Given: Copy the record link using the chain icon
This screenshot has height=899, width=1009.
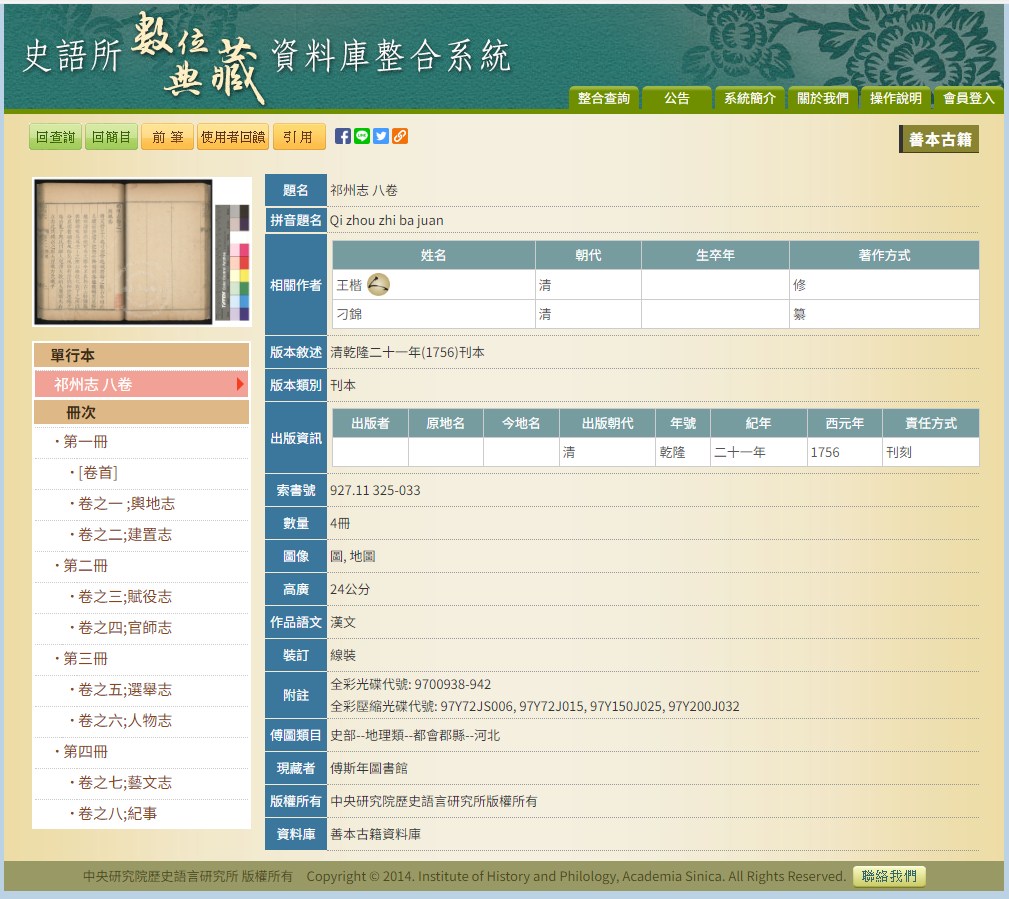Looking at the screenshot, I should coord(398,136).
